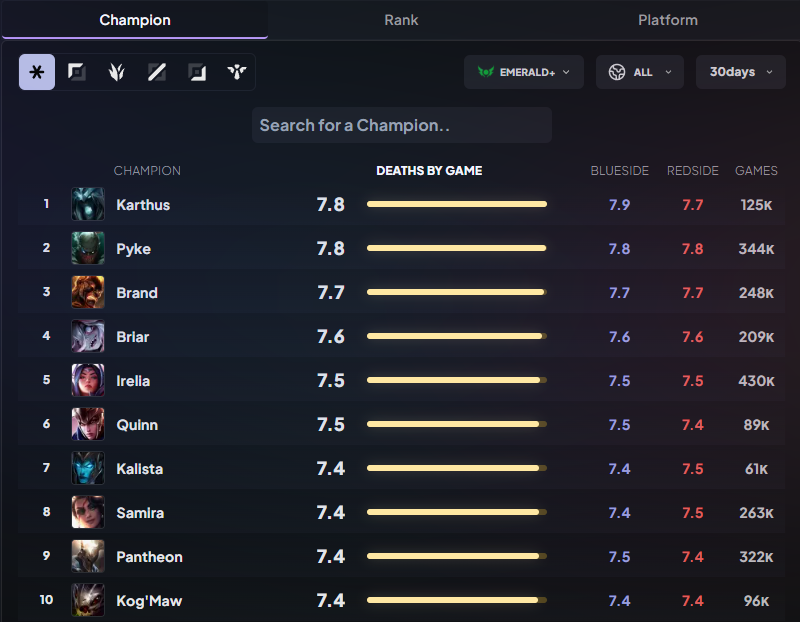Open the Kalista champion name link
The width and height of the screenshot is (800, 622).
pos(139,469)
